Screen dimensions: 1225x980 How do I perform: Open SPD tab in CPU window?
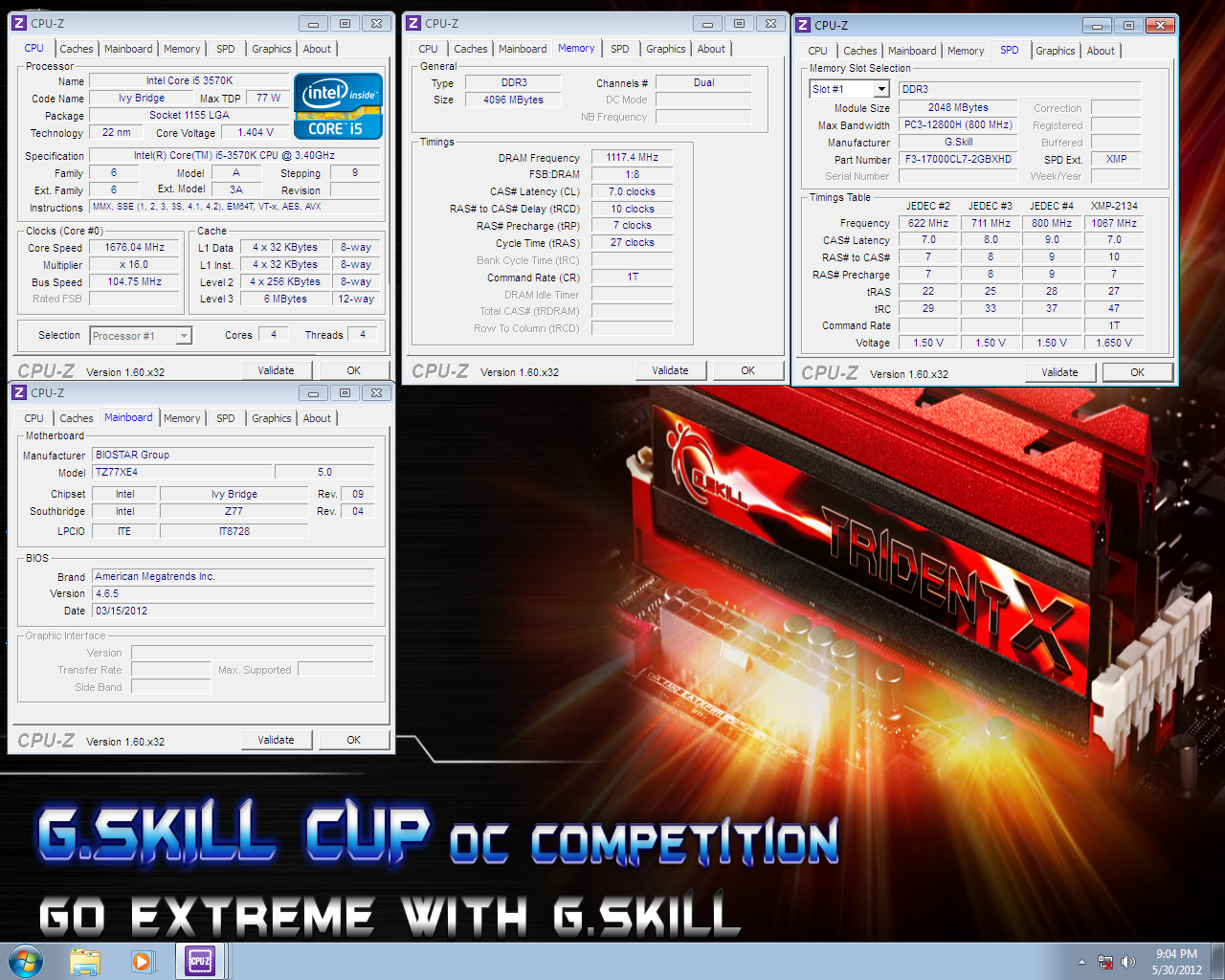[x=226, y=49]
